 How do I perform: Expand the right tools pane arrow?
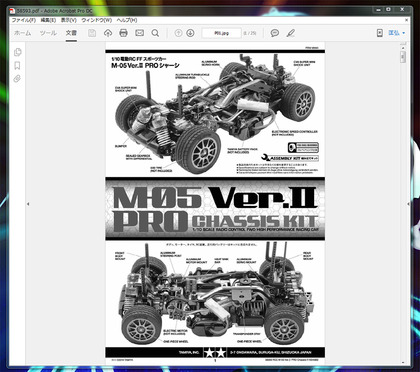point(409,204)
